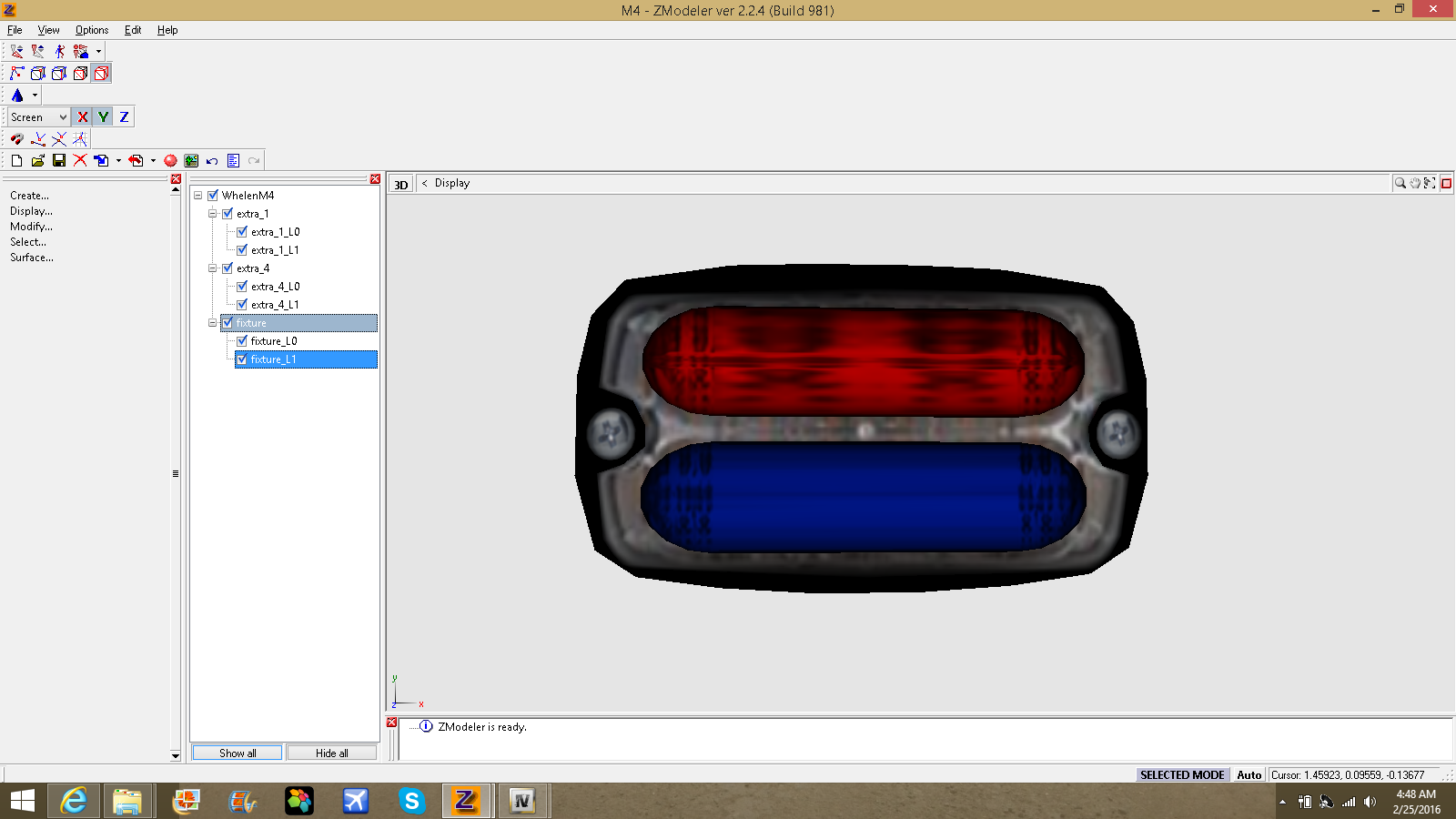Open a file using the folder icon
1456x819 pixels.
tap(38, 161)
